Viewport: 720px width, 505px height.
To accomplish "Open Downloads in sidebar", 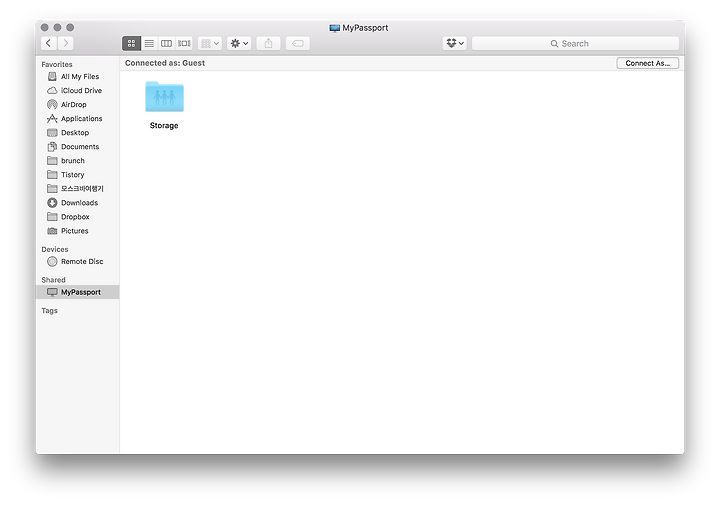I will 77,203.
